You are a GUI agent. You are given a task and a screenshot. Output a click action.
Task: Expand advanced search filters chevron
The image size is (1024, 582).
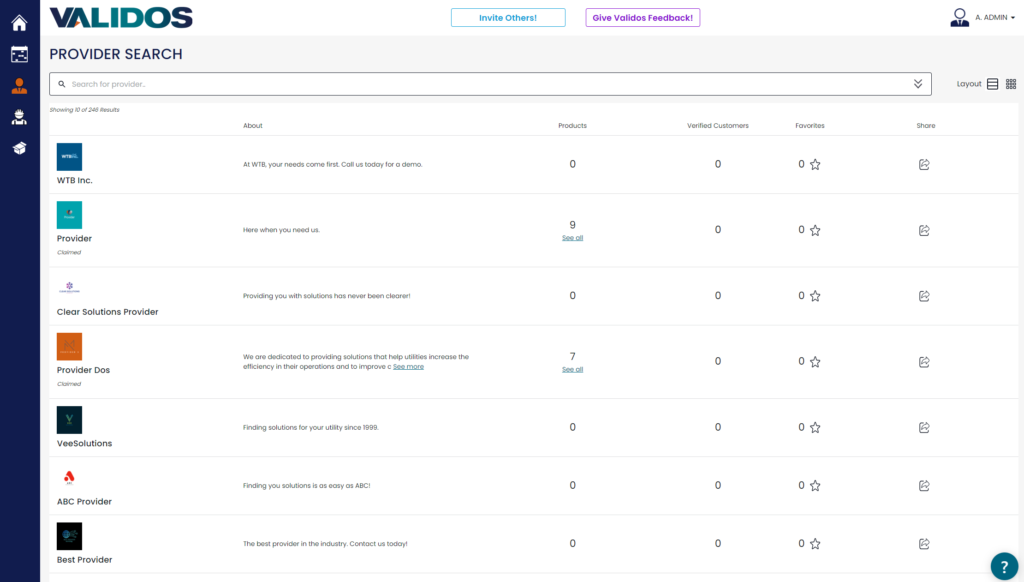(x=918, y=84)
